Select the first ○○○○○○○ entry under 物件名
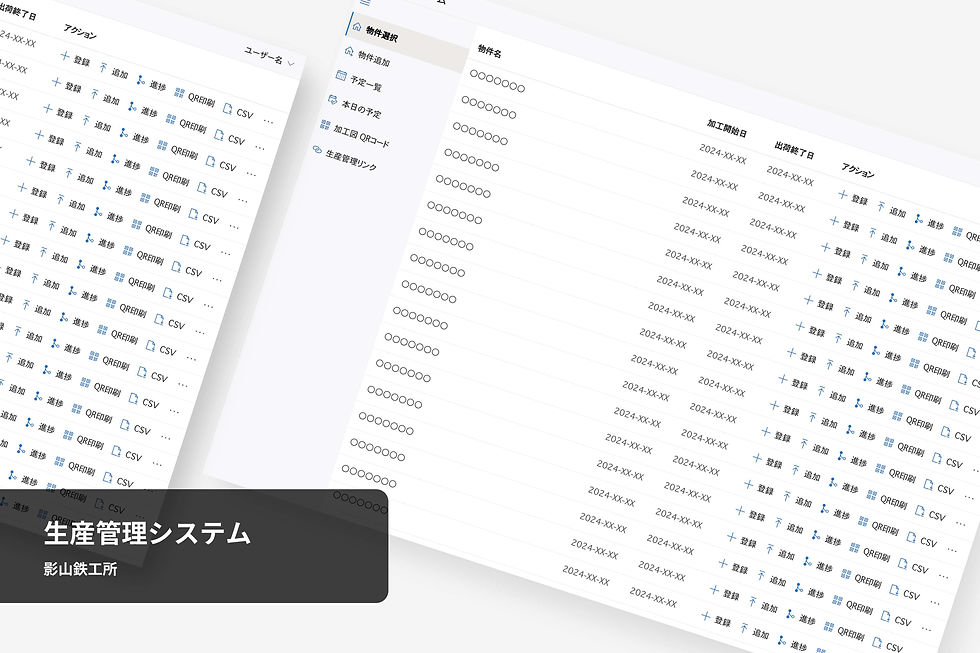Viewport: 980px width, 653px height. pos(498,81)
